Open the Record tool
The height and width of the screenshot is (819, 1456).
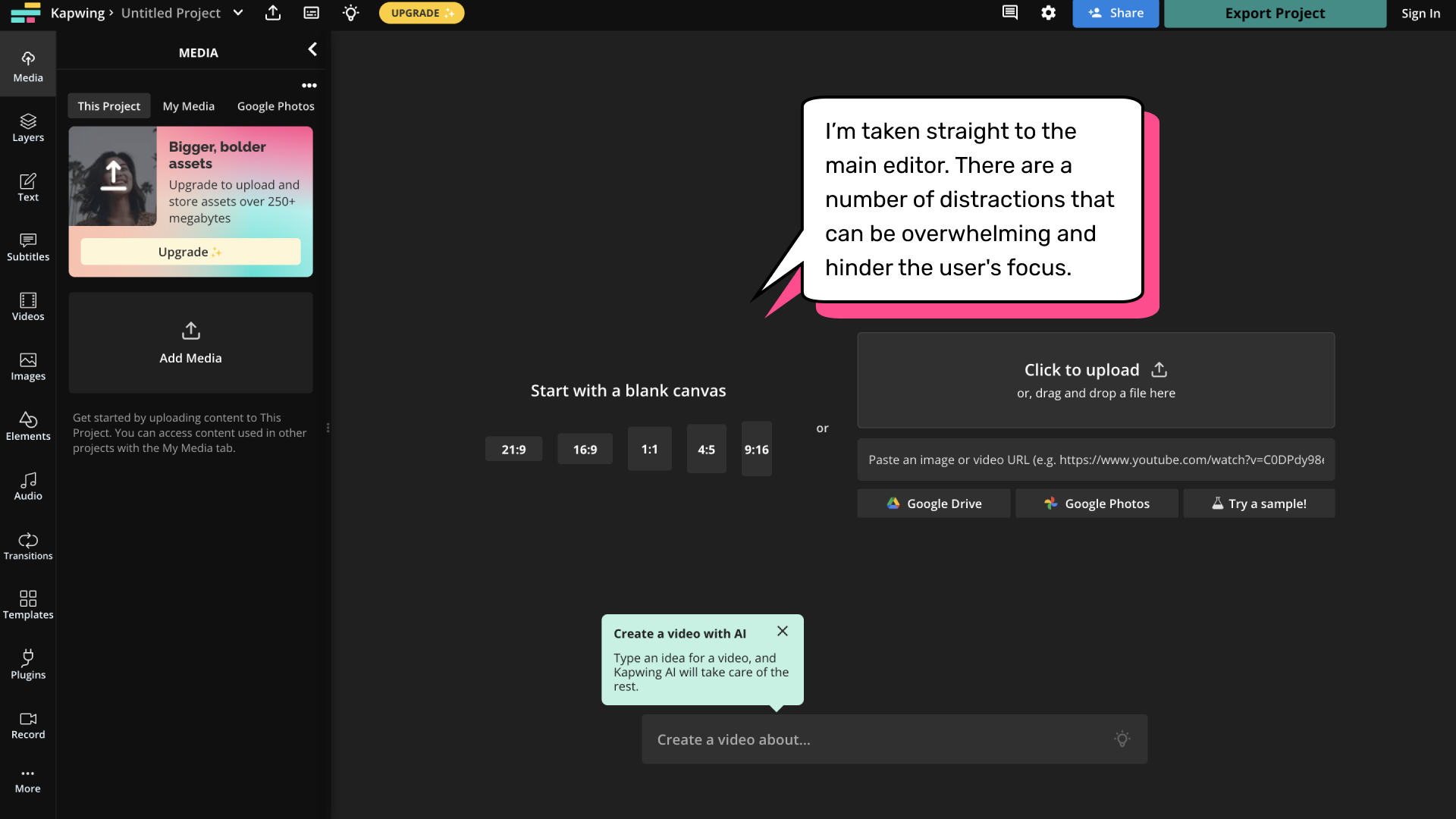pos(28,725)
